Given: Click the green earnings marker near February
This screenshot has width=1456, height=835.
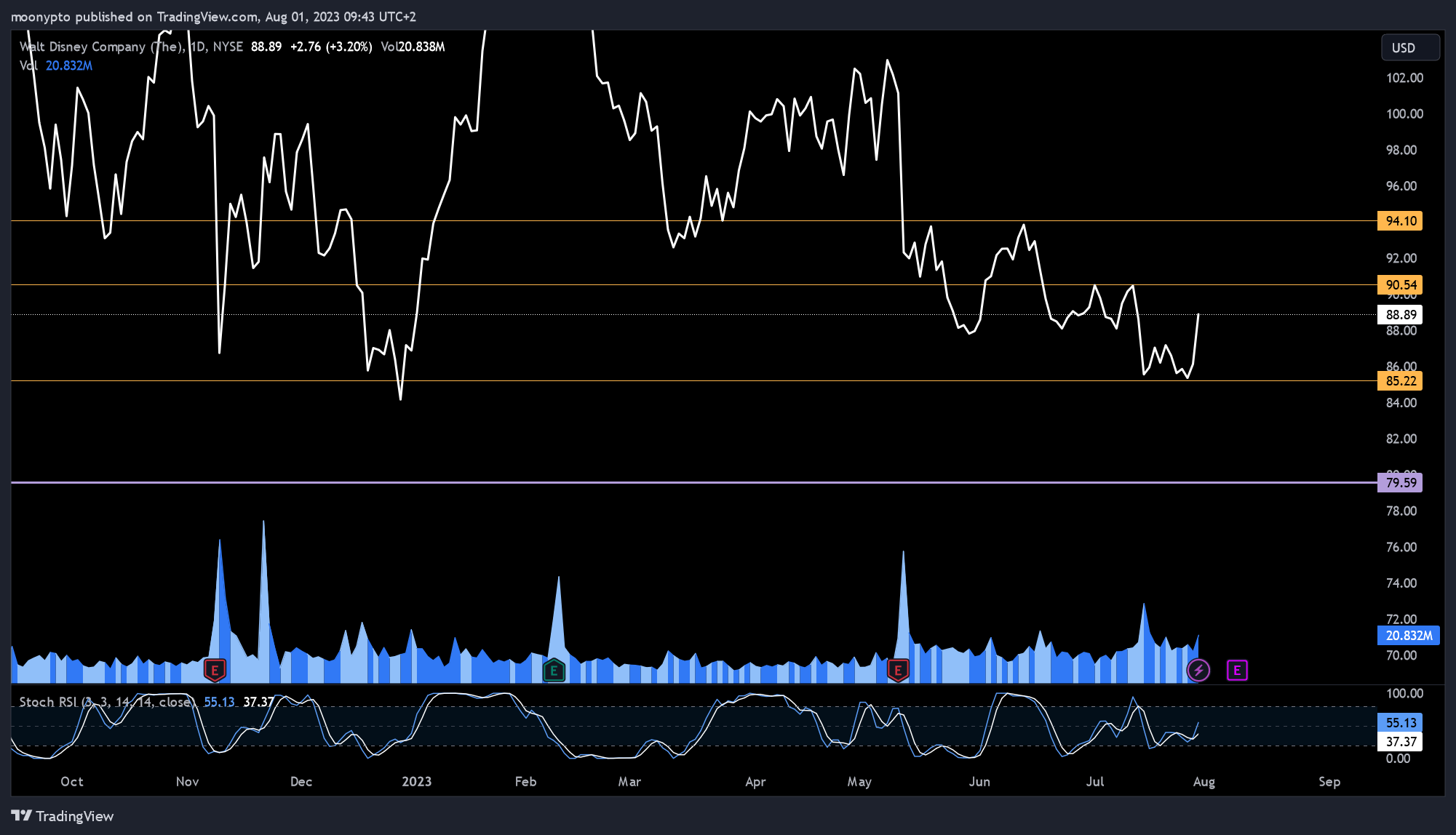Looking at the screenshot, I should pyautogui.click(x=554, y=670).
